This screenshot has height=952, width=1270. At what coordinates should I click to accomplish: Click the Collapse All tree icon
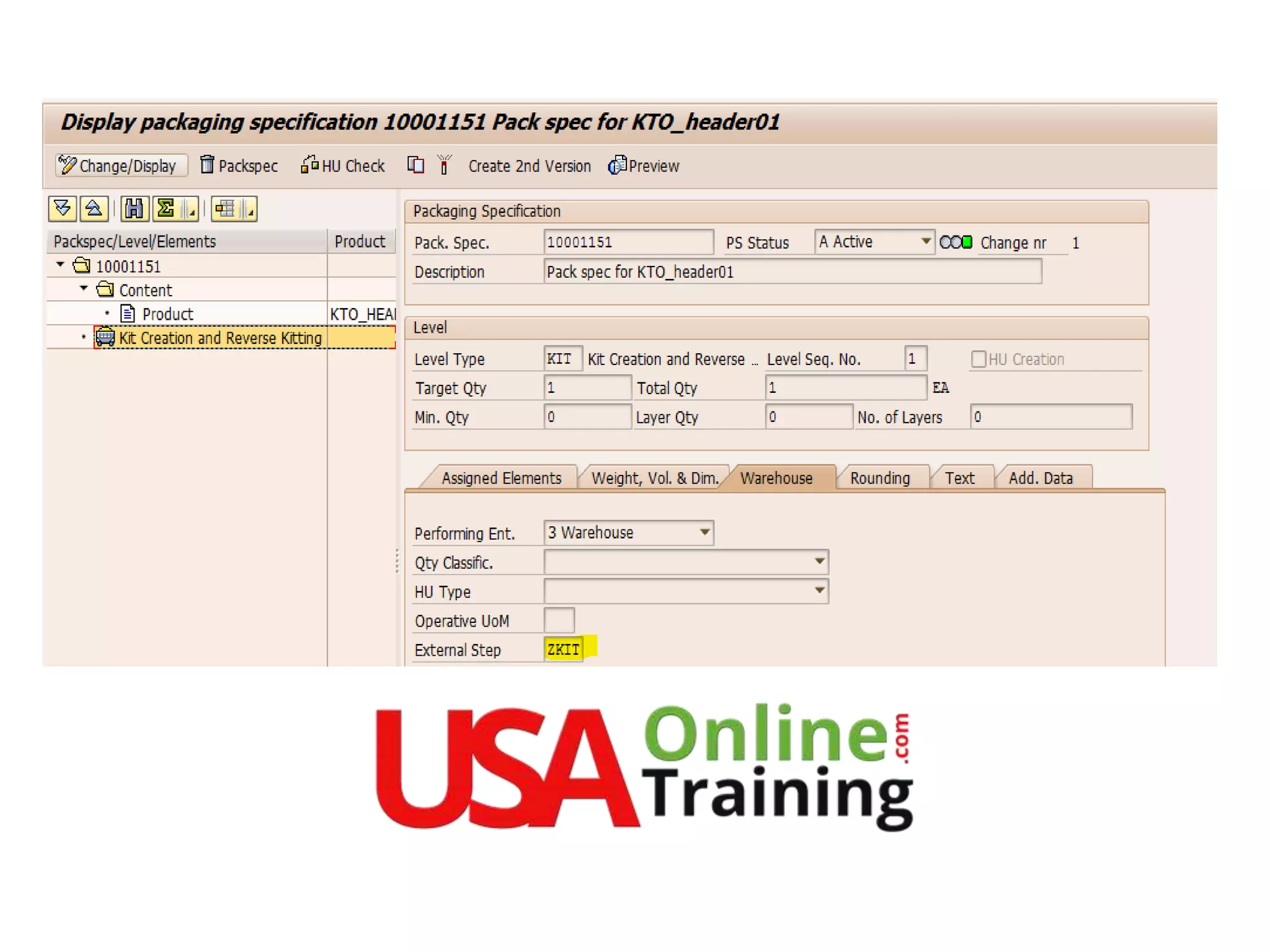94,208
